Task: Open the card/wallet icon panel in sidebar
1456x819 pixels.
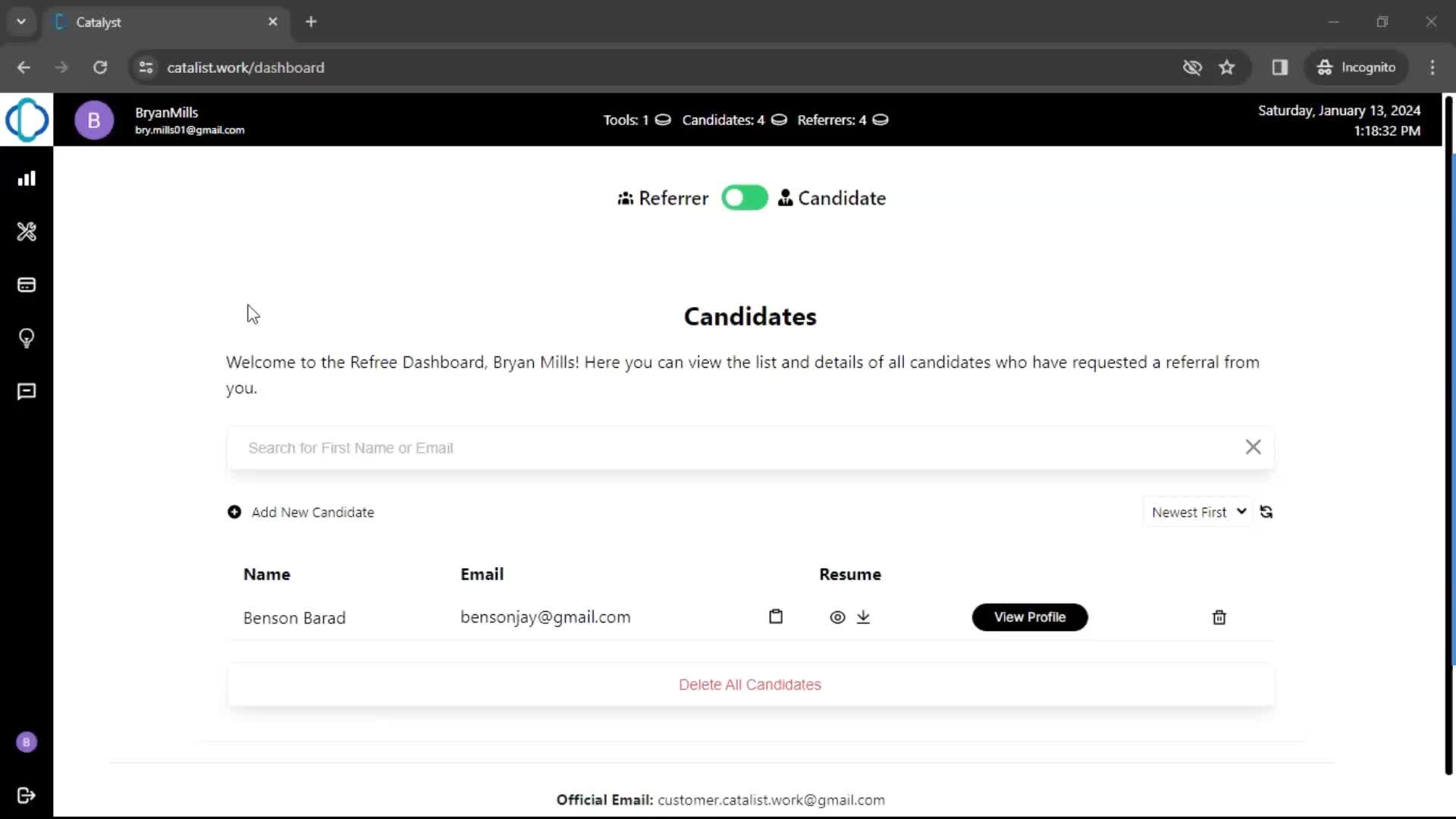Action: coord(26,285)
